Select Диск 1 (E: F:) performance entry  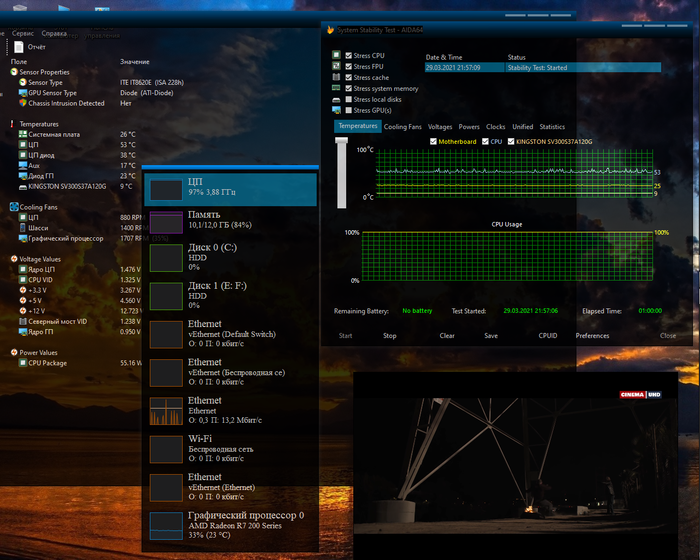[x=230, y=296]
